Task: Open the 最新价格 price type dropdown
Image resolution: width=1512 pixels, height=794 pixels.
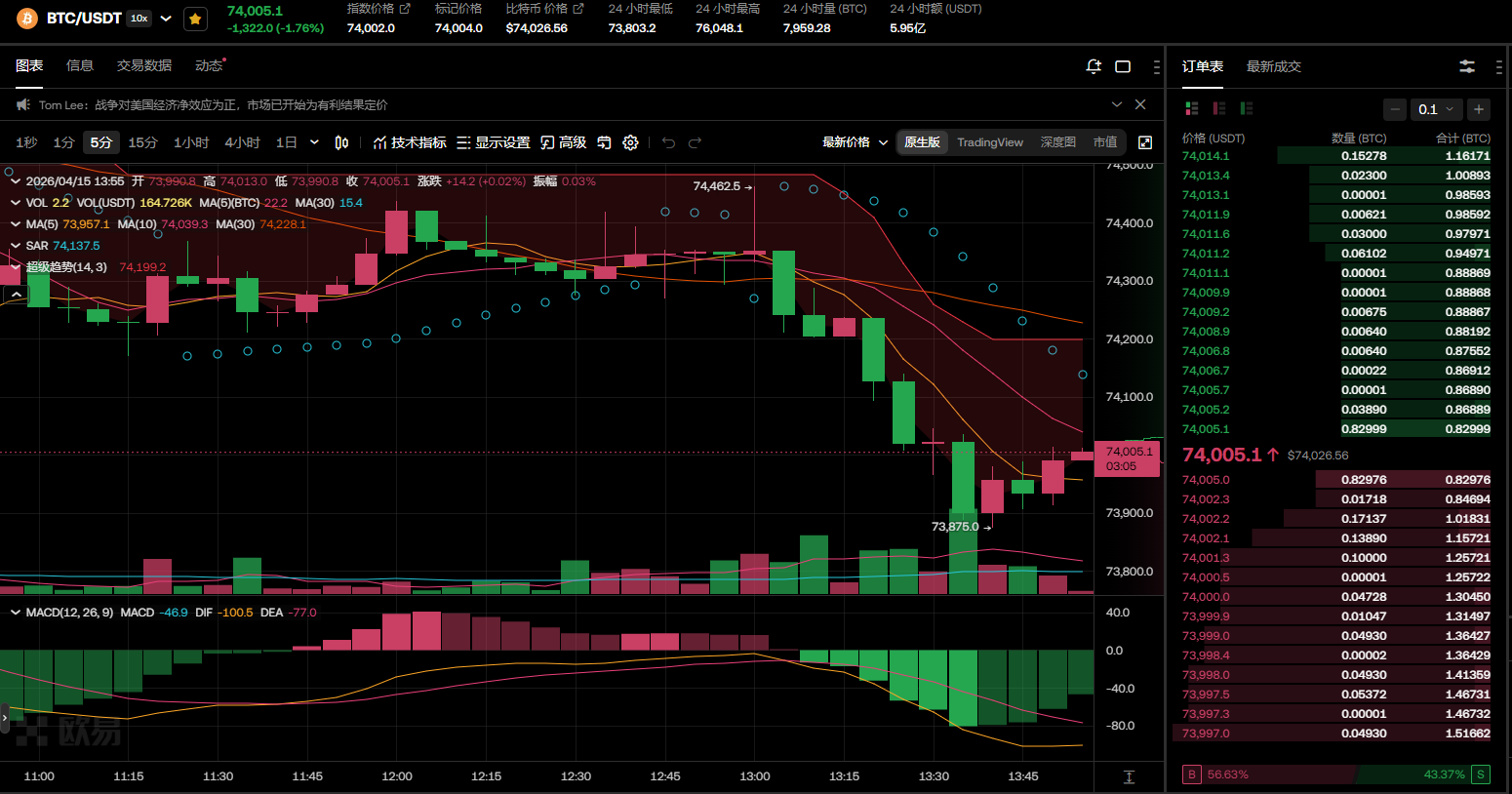Action: (x=855, y=142)
